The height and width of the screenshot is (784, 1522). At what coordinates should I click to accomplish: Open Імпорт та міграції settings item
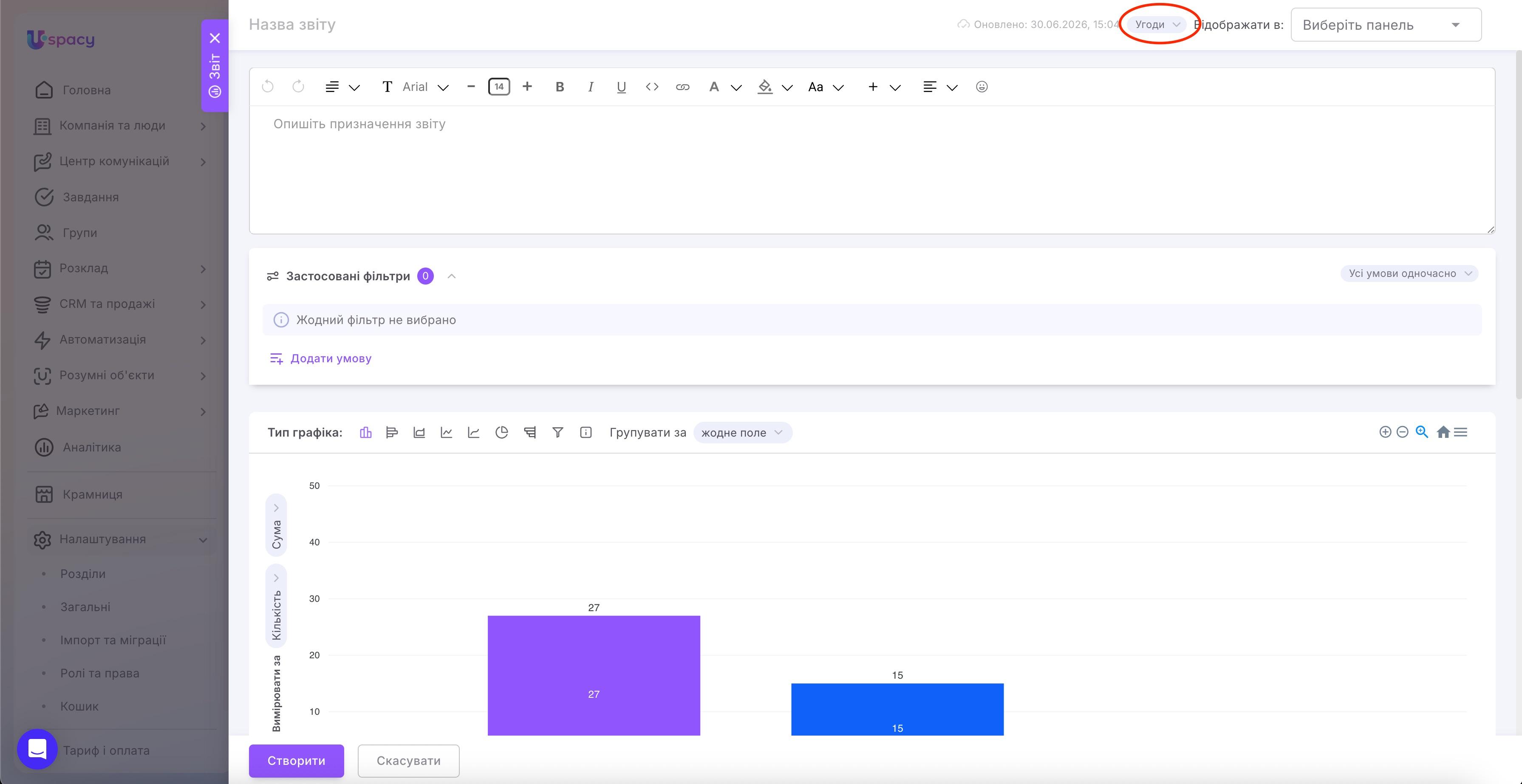click(x=113, y=640)
